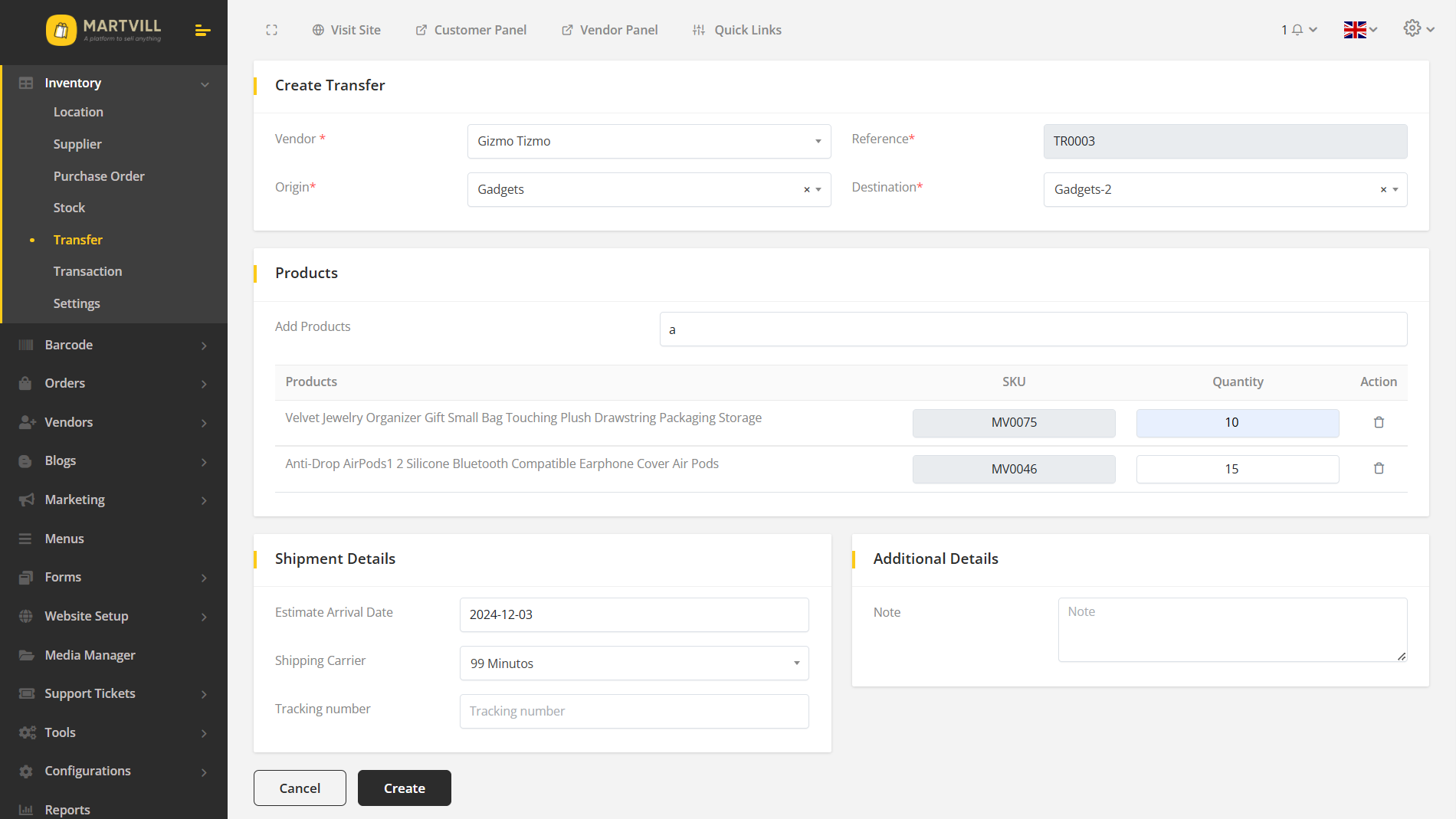The width and height of the screenshot is (1456, 819).
Task: Expand the Barcode sidebar menu
Action: (113, 345)
